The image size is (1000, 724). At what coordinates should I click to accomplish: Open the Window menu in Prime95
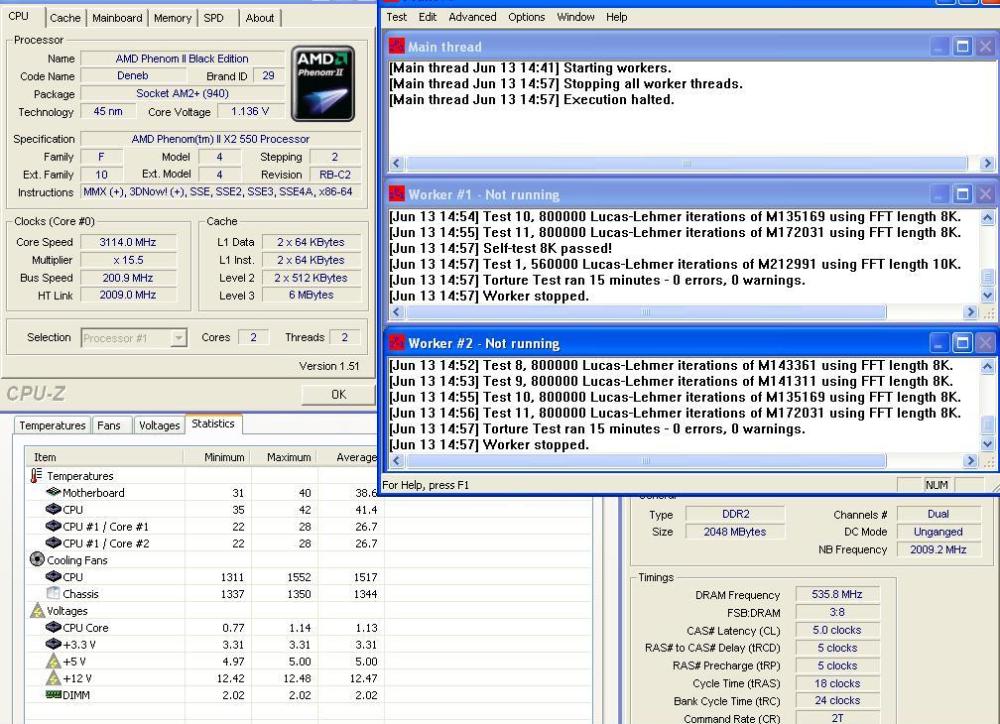[x=575, y=17]
